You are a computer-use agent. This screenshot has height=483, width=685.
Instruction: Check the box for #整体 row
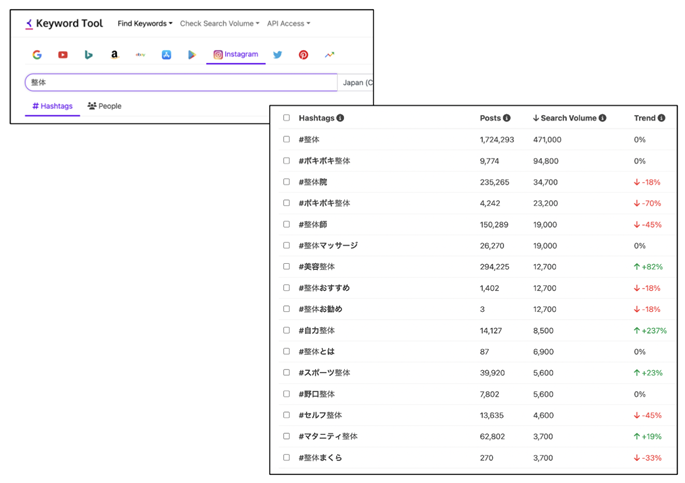tap(287, 139)
